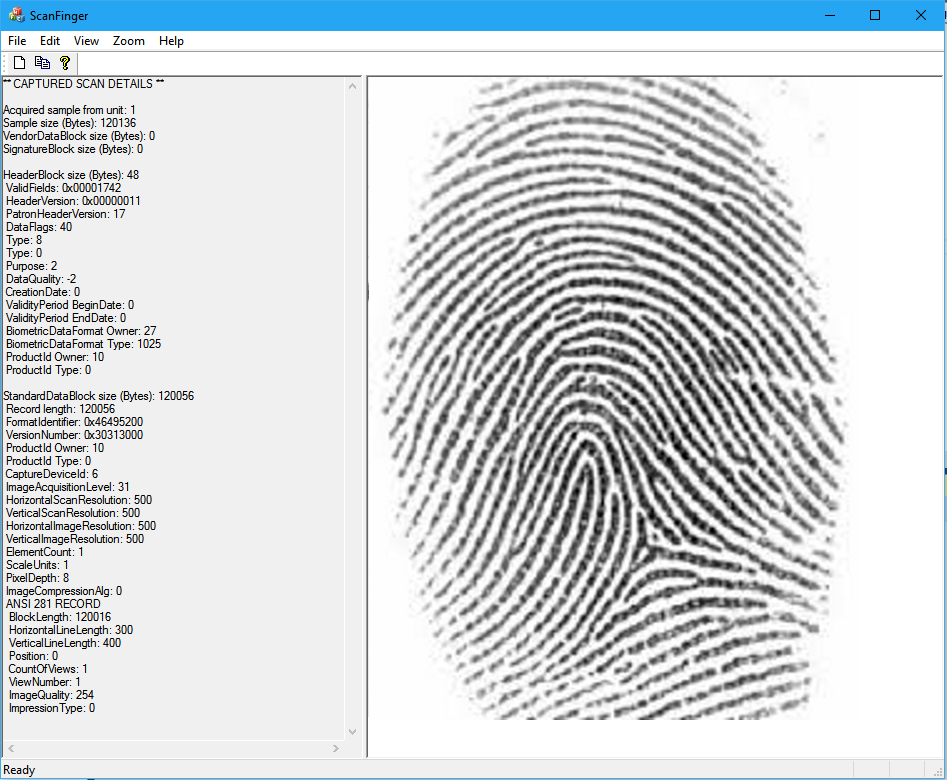Open the Help menu

171,41
